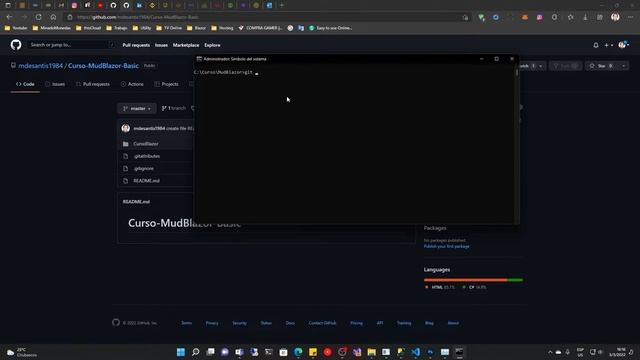This screenshot has width=640, height=360.
Task: Open the README.md file in list
Action: click(x=147, y=180)
